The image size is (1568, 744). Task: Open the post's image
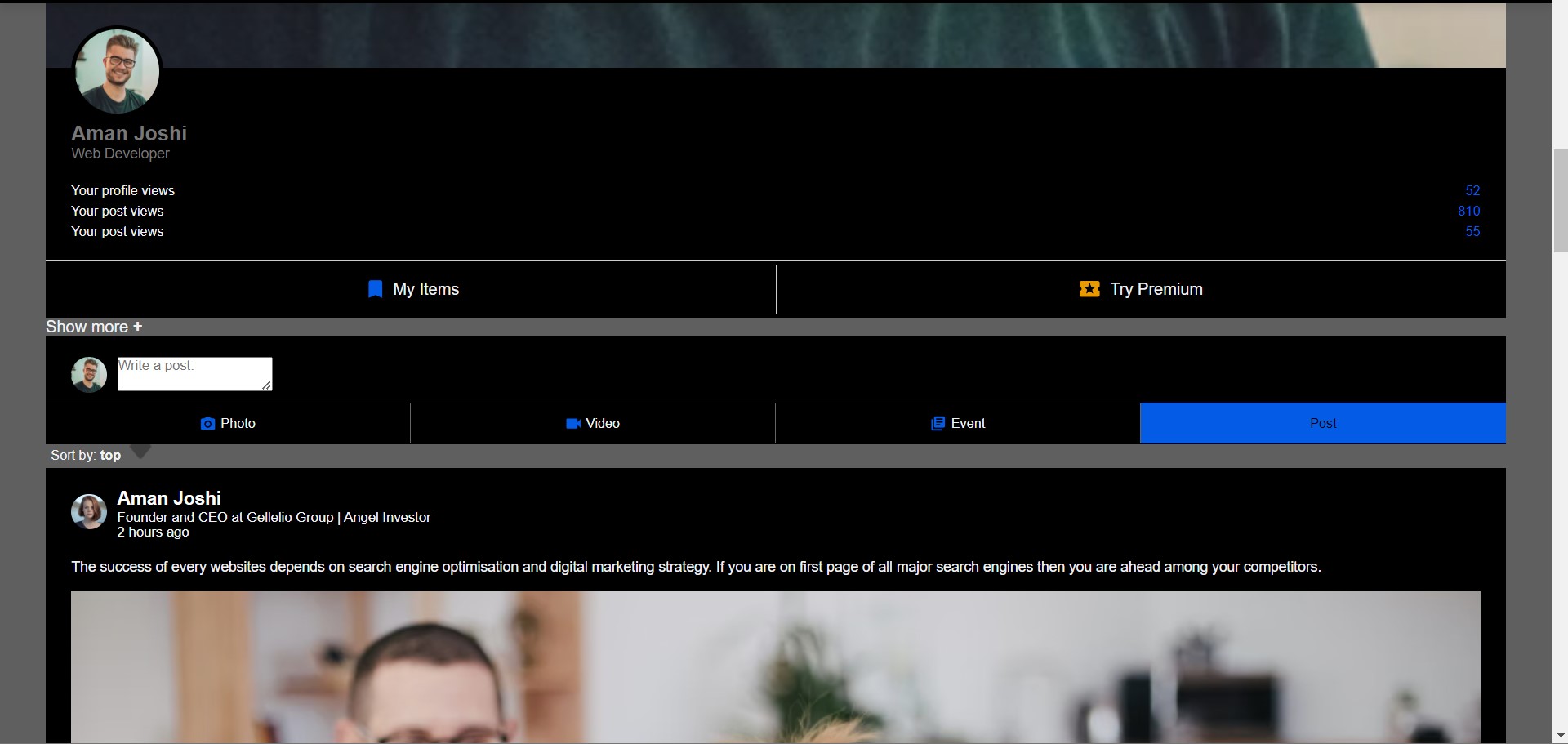(x=775, y=667)
